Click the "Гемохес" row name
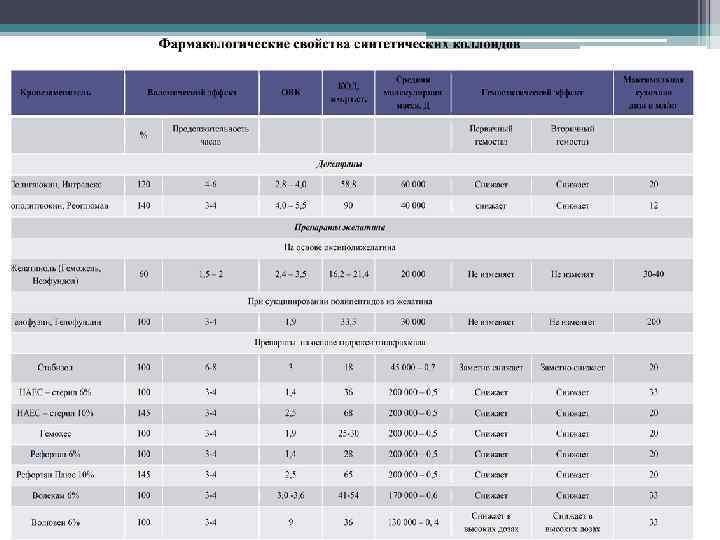Screen dimensions: 720x540 tap(55, 433)
